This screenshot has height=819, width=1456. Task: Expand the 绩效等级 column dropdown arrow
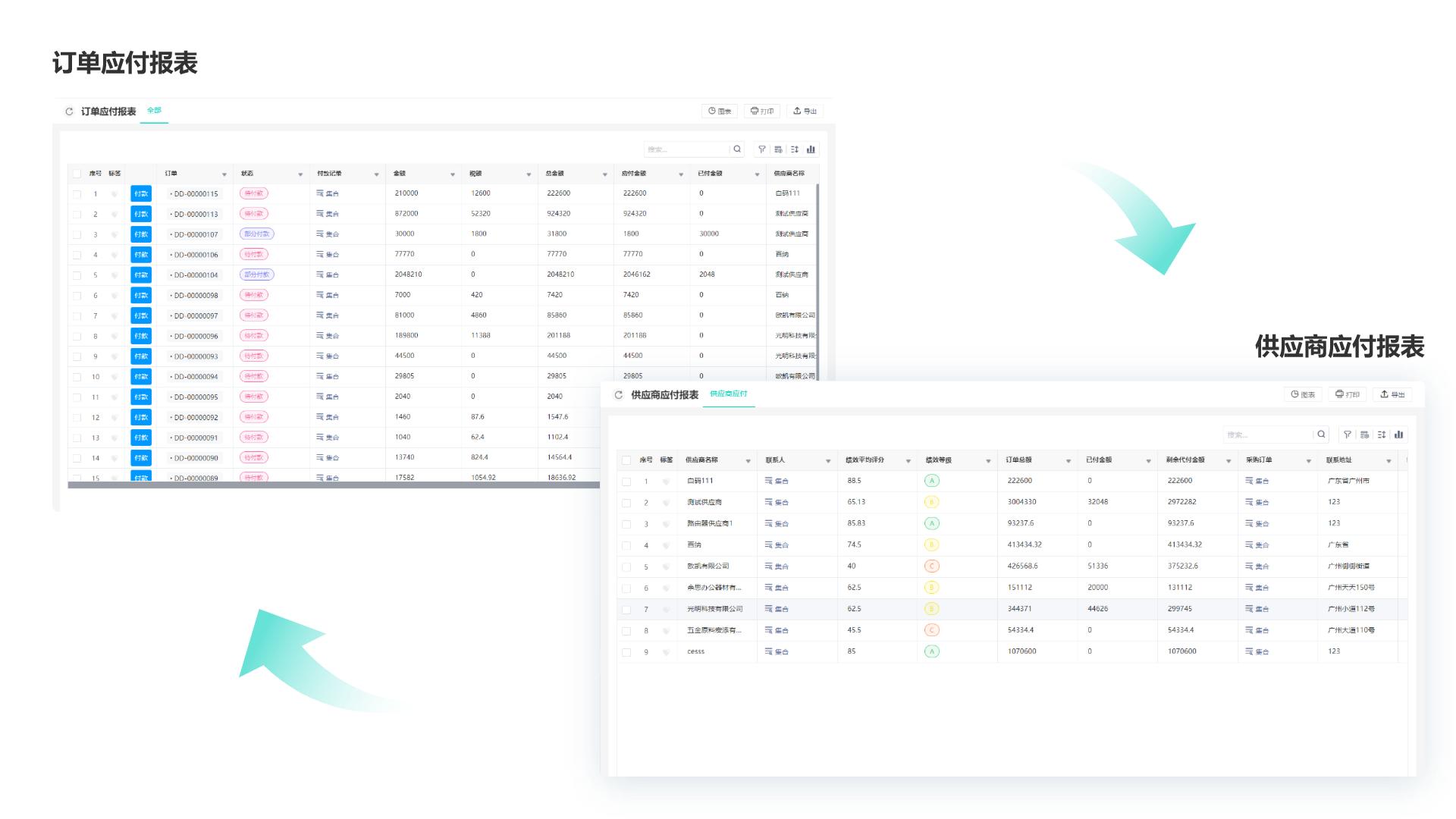[x=988, y=461]
